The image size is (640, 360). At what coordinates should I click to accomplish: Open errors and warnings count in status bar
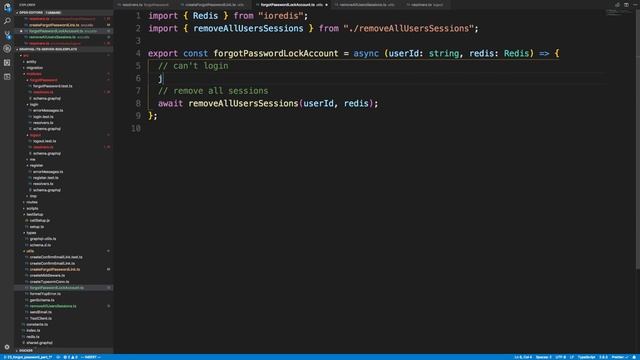(70, 357)
